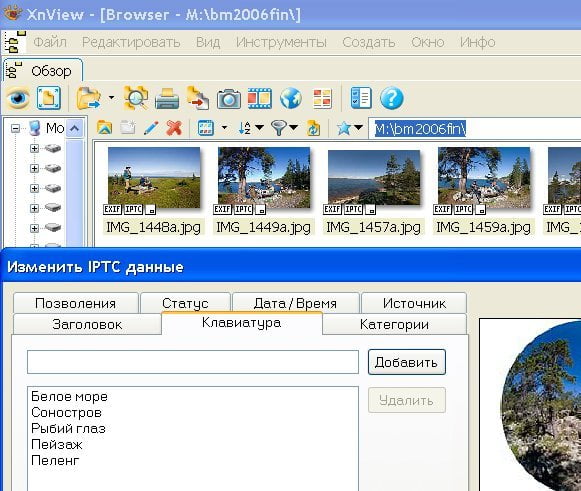Click the EXIF badge on IMG_1457a.jpg
The height and width of the screenshot is (491, 581).
click(332, 209)
